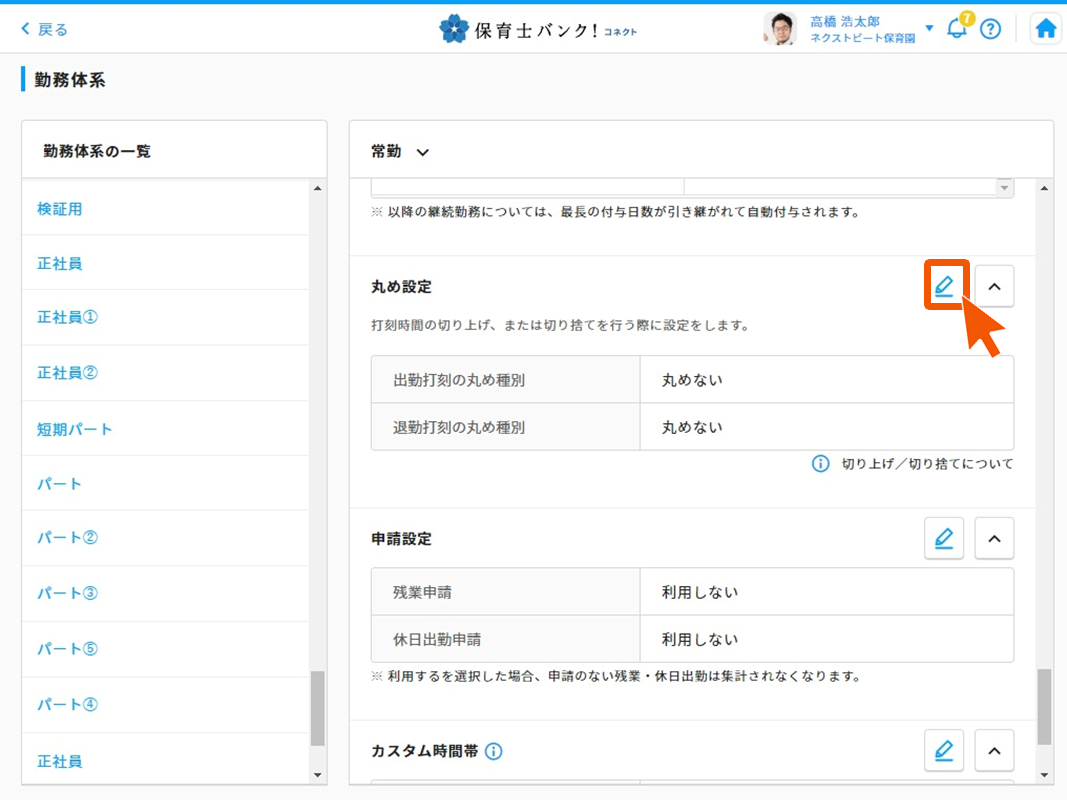Open the 常勤 work type dropdown

point(400,152)
